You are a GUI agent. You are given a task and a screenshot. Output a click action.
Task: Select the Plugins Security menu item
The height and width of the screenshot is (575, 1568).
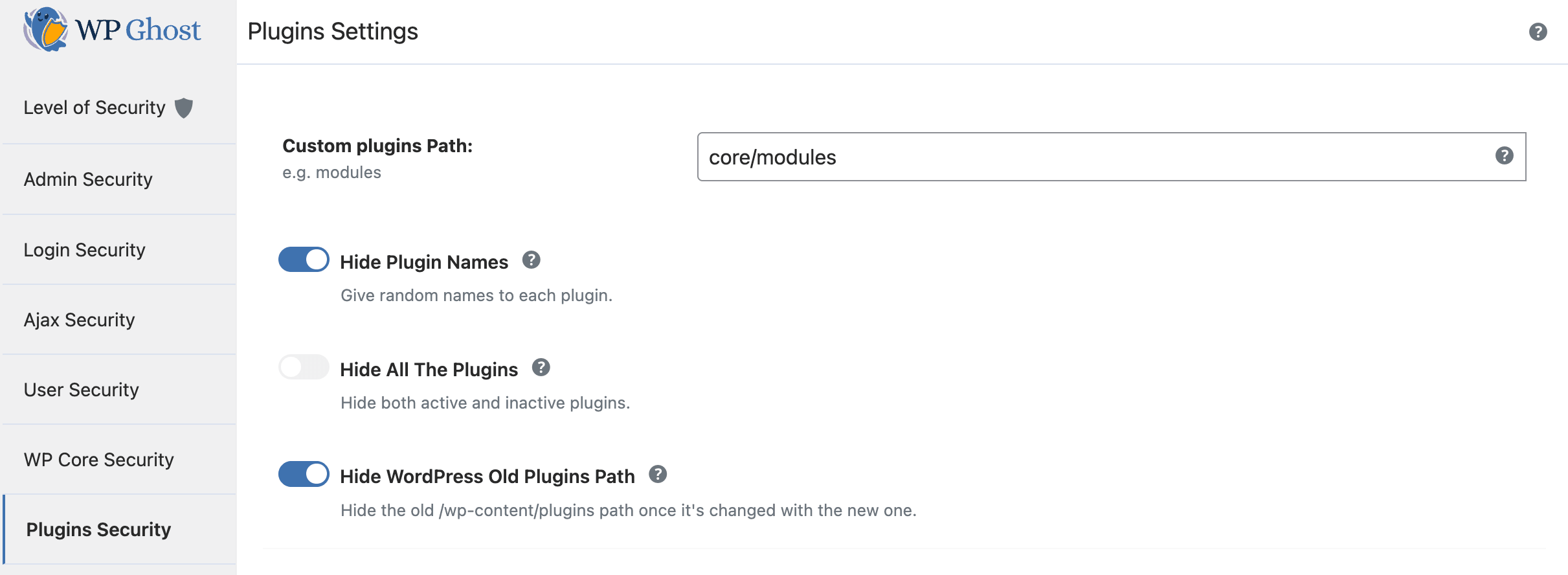tap(98, 529)
